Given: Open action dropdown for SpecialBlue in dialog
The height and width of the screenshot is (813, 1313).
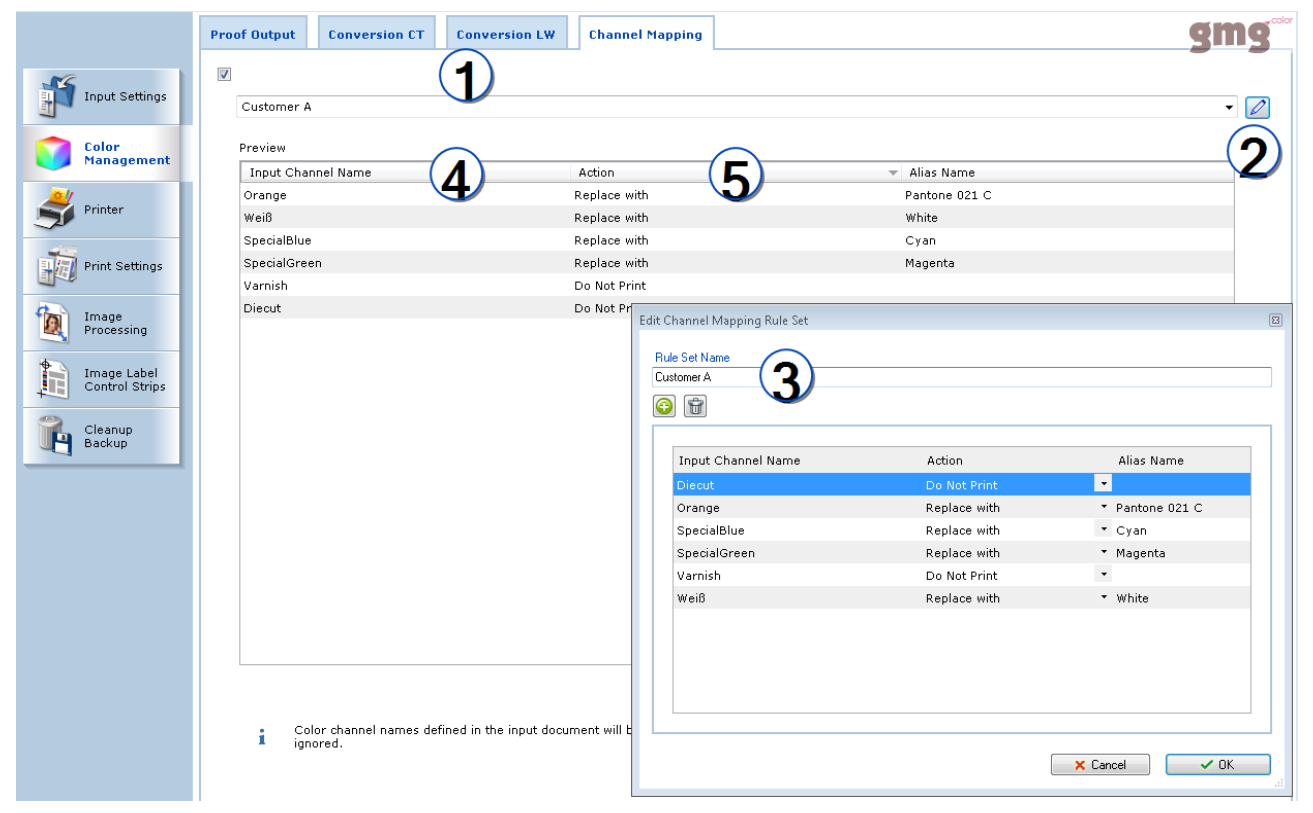Looking at the screenshot, I should pyautogui.click(x=1103, y=530).
